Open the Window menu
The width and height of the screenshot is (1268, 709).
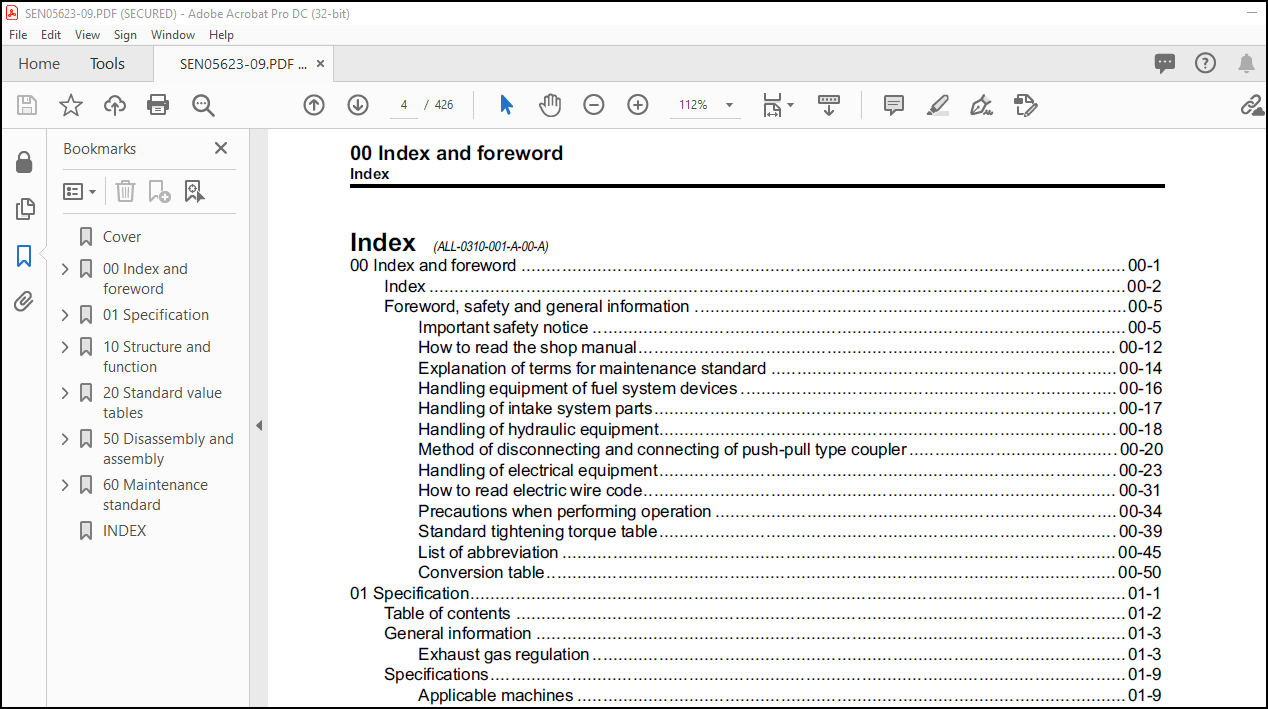(173, 34)
